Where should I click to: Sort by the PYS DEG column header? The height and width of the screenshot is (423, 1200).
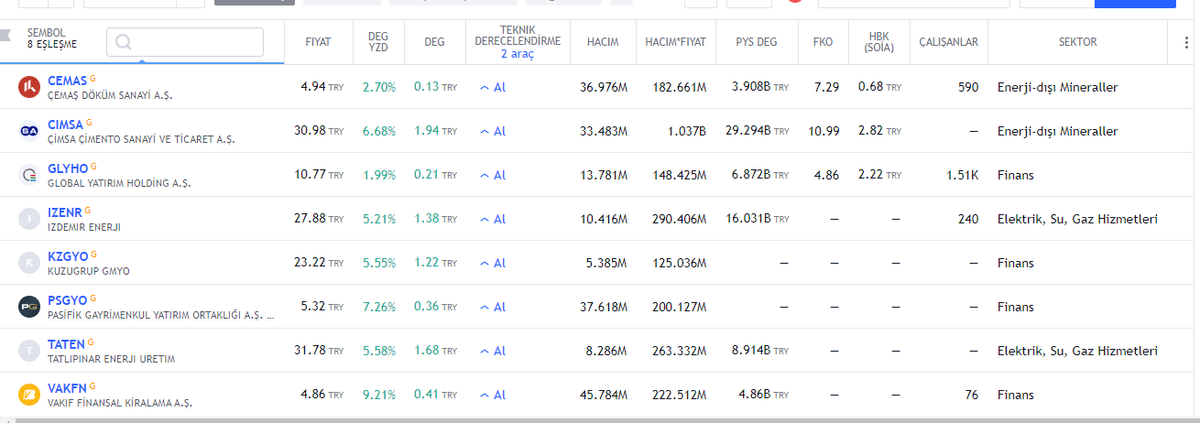coord(755,42)
